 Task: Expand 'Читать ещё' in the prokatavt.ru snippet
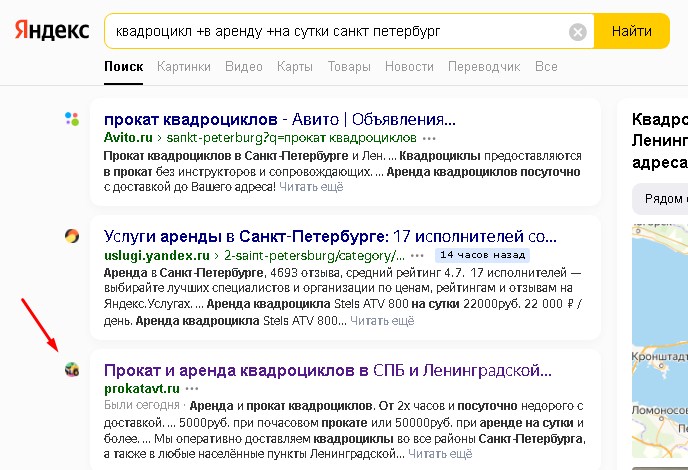click(x=440, y=454)
